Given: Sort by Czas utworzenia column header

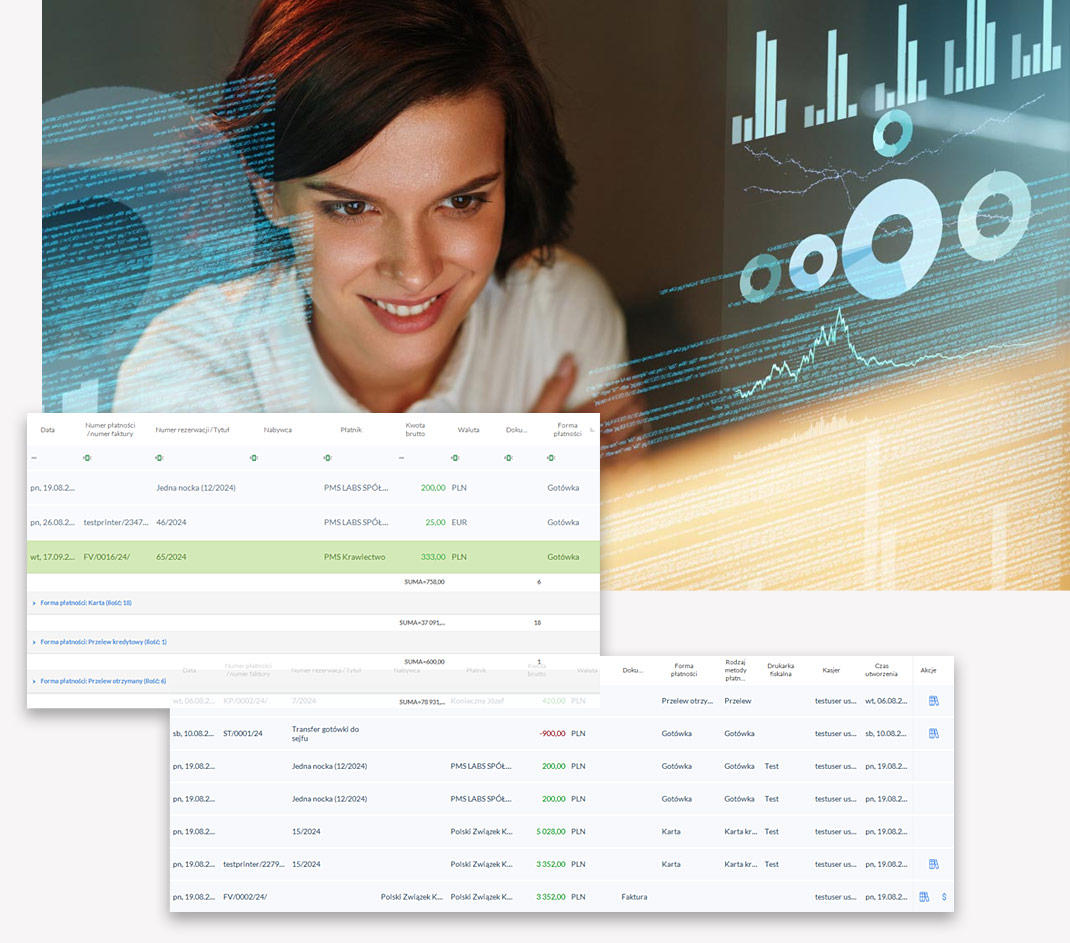Looking at the screenshot, I should tap(883, 670).
